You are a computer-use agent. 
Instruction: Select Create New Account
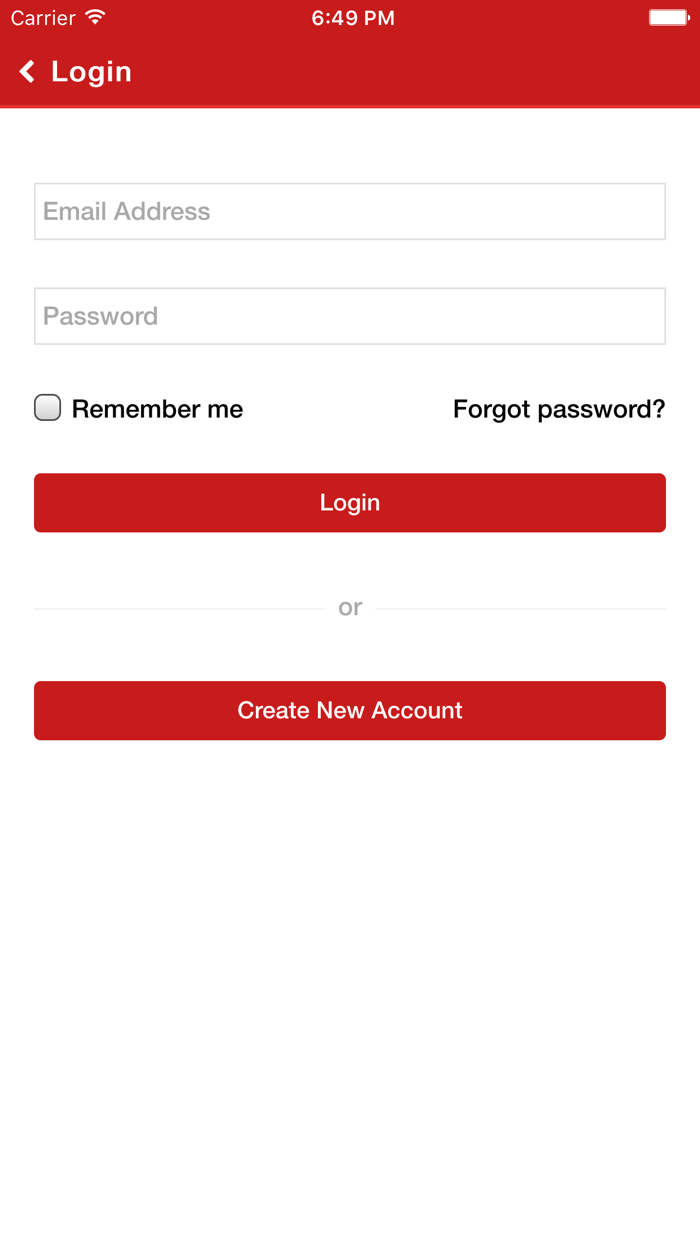click(x=350, y=710)
